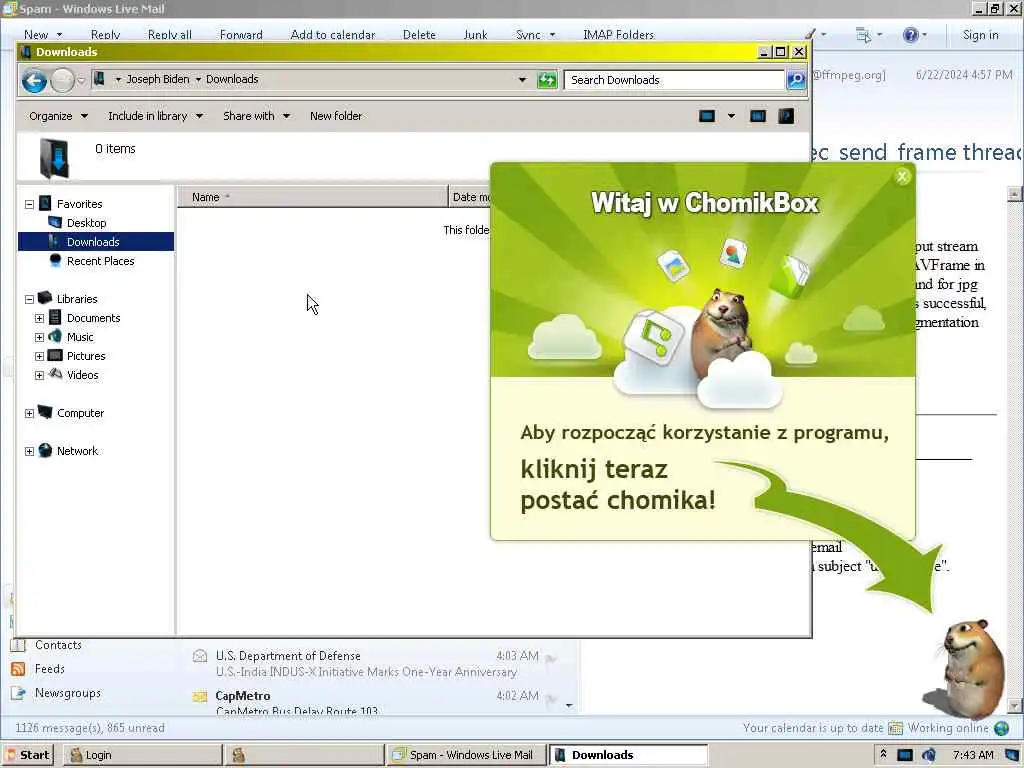The height and width of the screenshot is (768, 1024).
Task: Expand the Documents library node
Action: coord(39,319)
